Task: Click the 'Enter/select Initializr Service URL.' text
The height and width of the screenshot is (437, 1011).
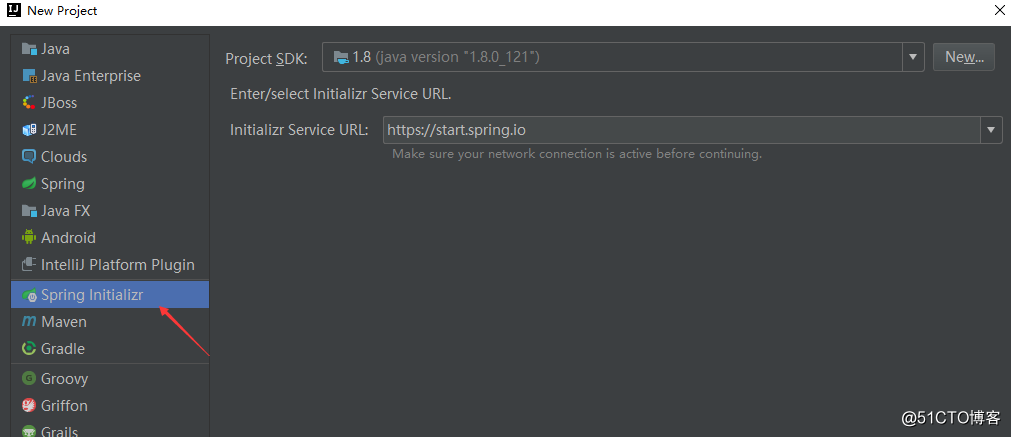Action: [340, 94]
